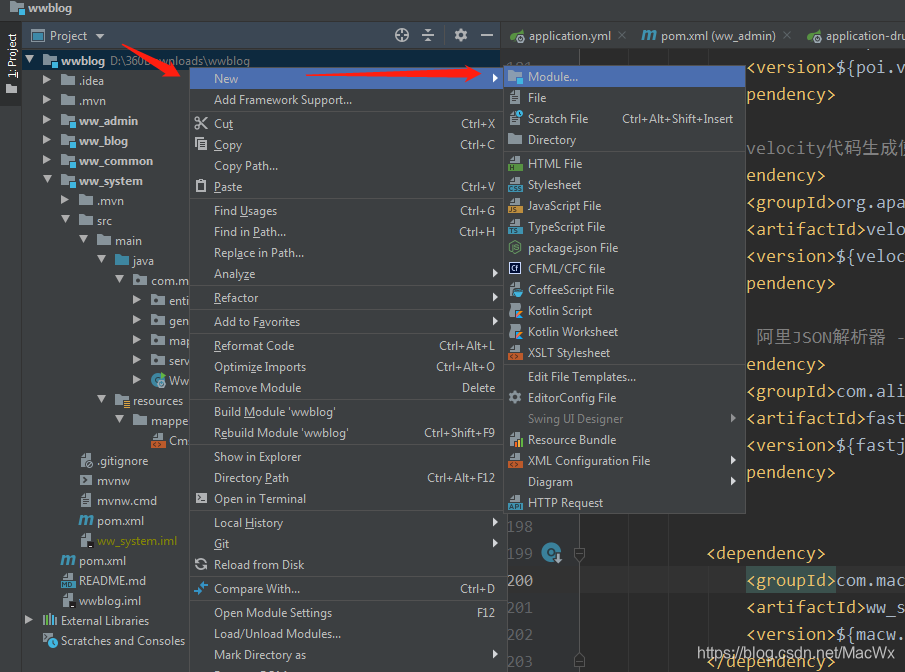Select README.md in project tree
This screenshot has width=905, height=672.
(x=112, y=580)
